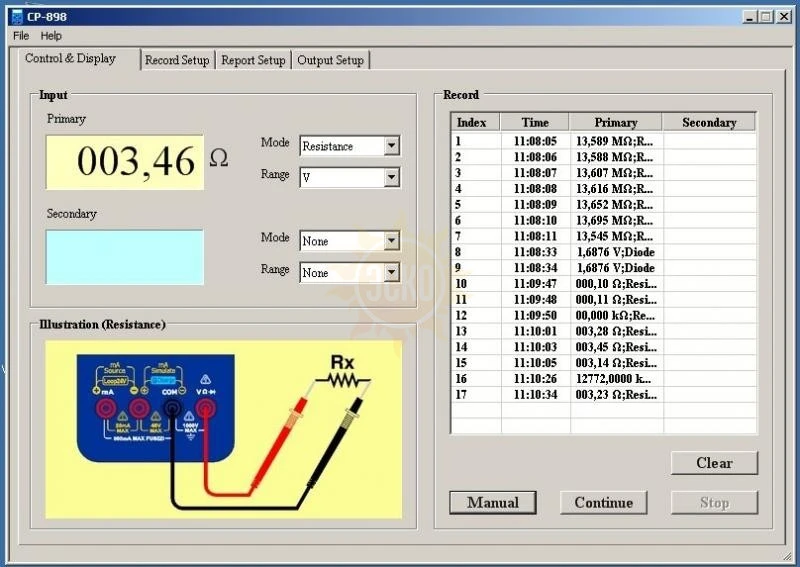
Task: Switch to Record Setup tab
Action: point(177,60)
